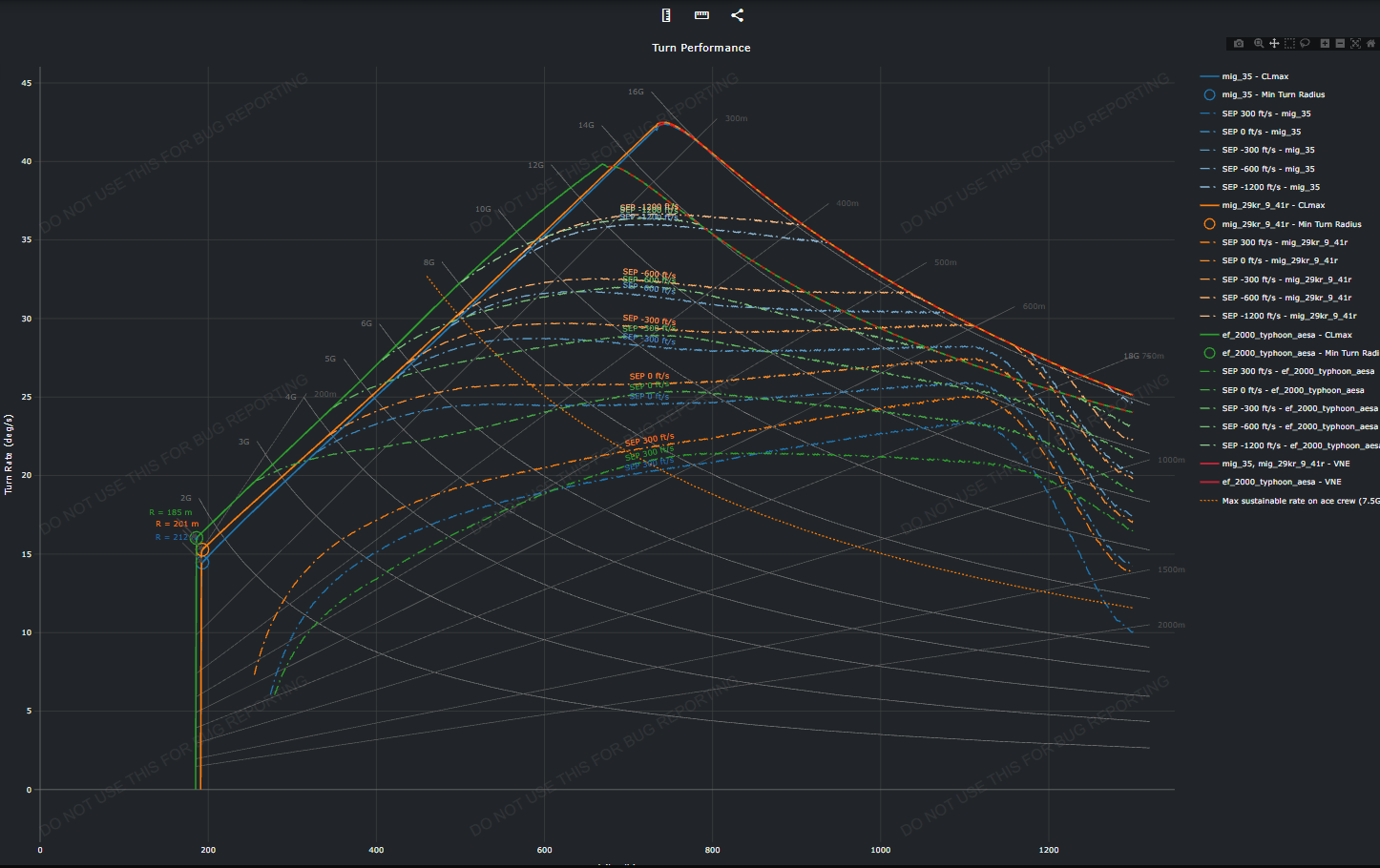
Task: Click the Turn Performance chart title
Action: click(701, 48)
